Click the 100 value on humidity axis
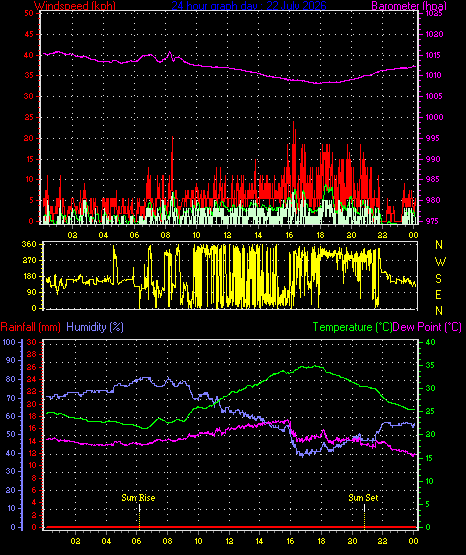This screenshot has width=466, height=555. (9, 342)
